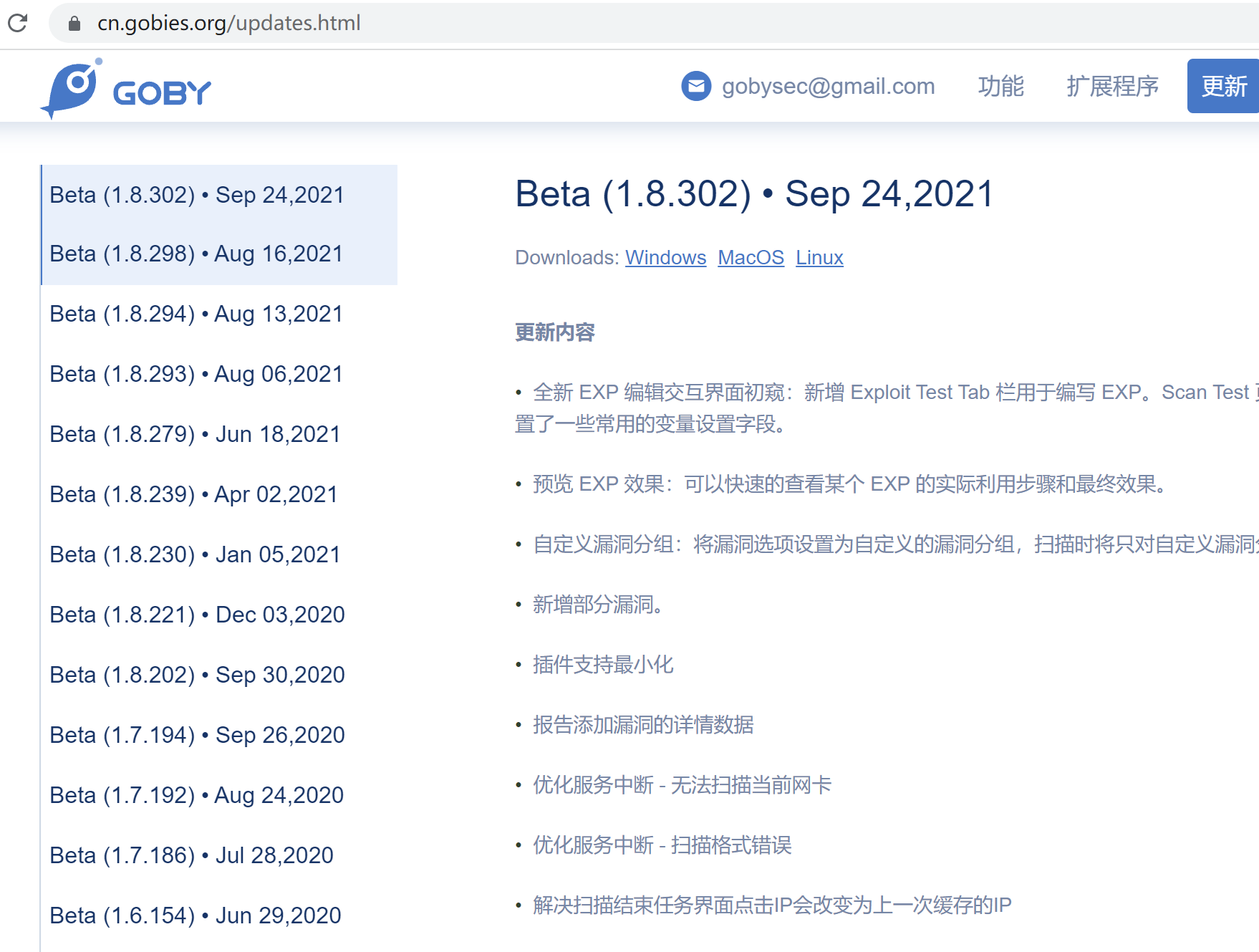The image size is (1259, 952).
Task: Select Beta (1.7.186) Jul 28,2020 entry
Action: (219, 855)
